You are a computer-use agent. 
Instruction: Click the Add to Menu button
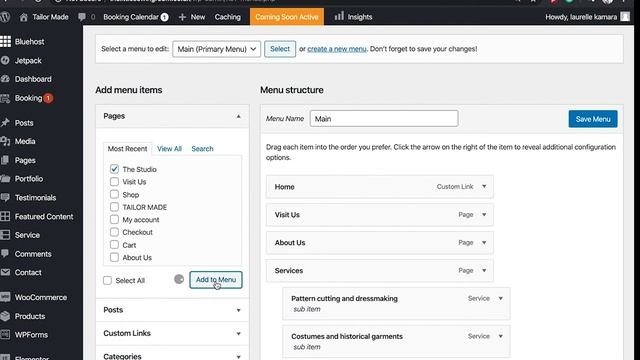[x=216, y=280]
